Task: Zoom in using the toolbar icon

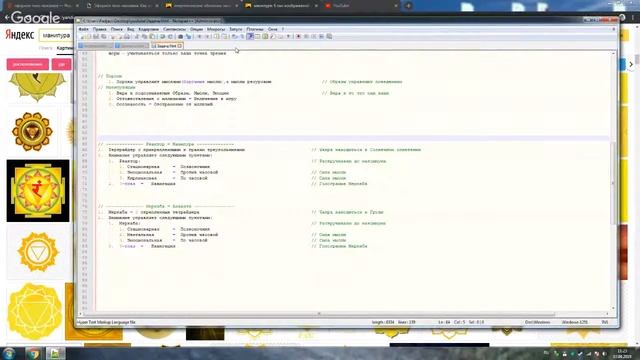Action: click(x=199, y=37)
